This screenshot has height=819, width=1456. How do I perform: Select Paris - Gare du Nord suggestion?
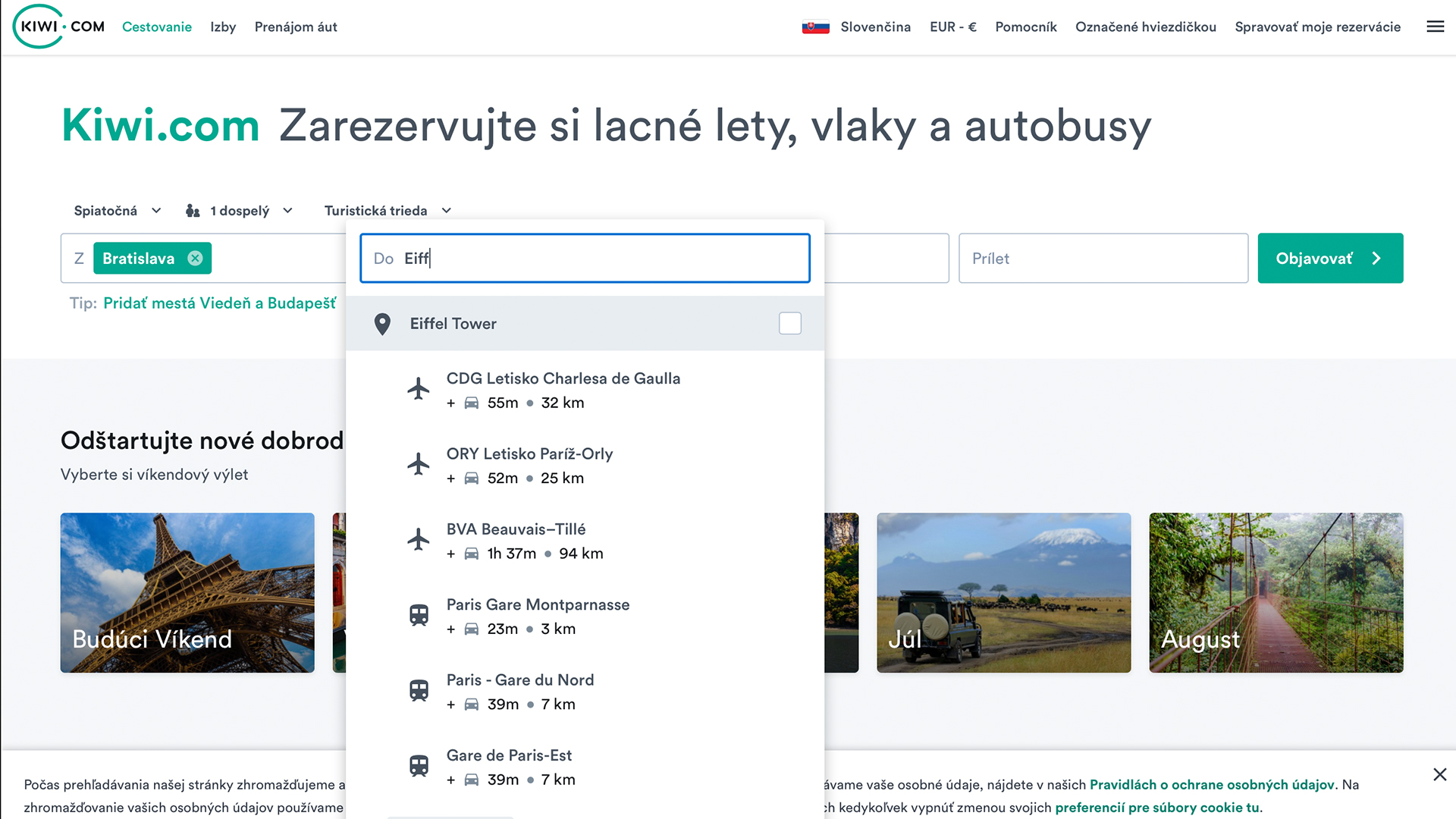pos(585,692)
